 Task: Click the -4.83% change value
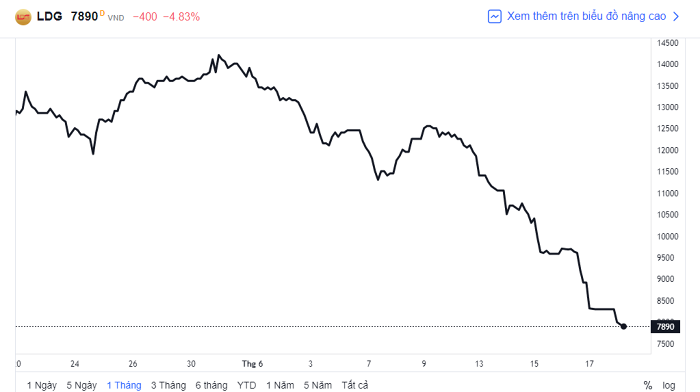click(x=181, y=17)
